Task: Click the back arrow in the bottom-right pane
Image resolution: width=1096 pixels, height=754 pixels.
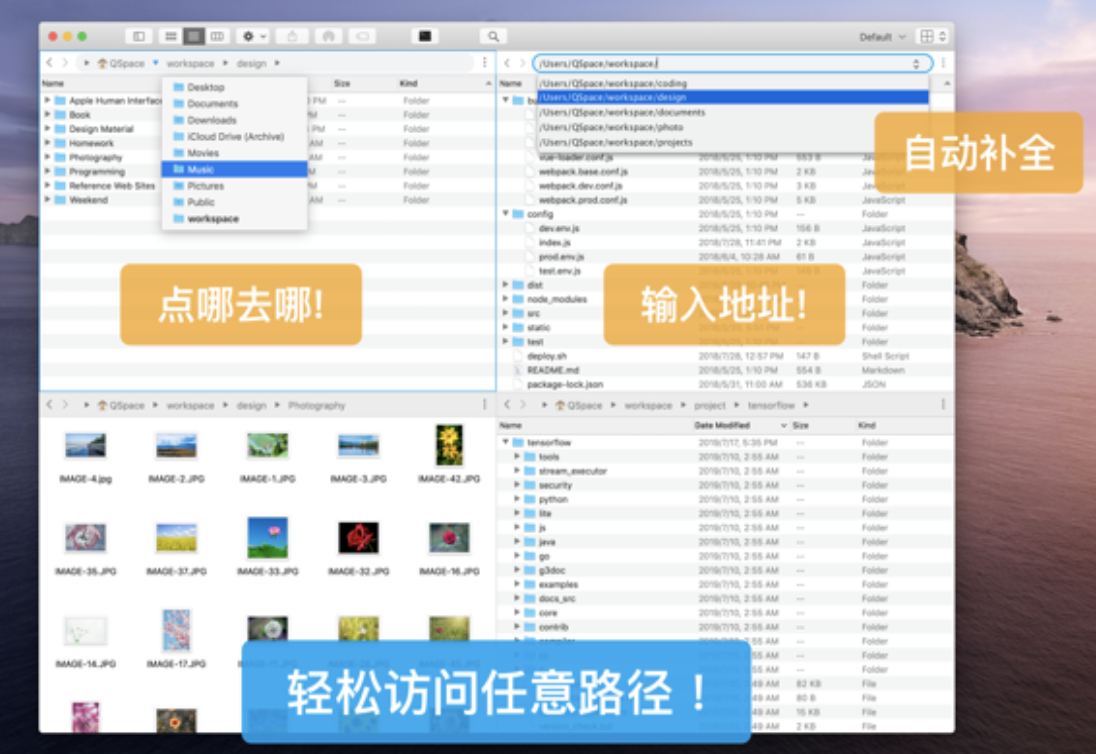Action: (x=510, y=405)
